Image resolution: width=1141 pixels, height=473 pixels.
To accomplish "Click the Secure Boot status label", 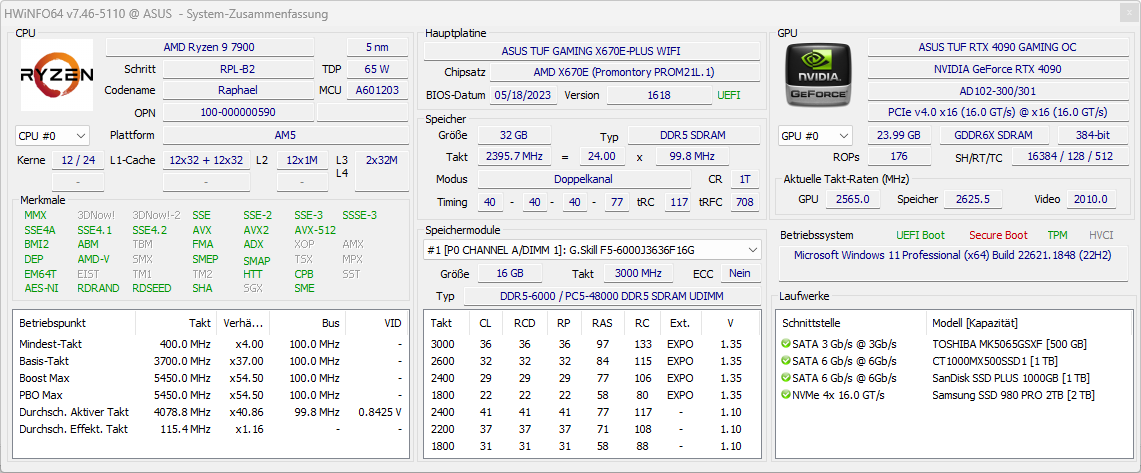I will tap(998, 235).
